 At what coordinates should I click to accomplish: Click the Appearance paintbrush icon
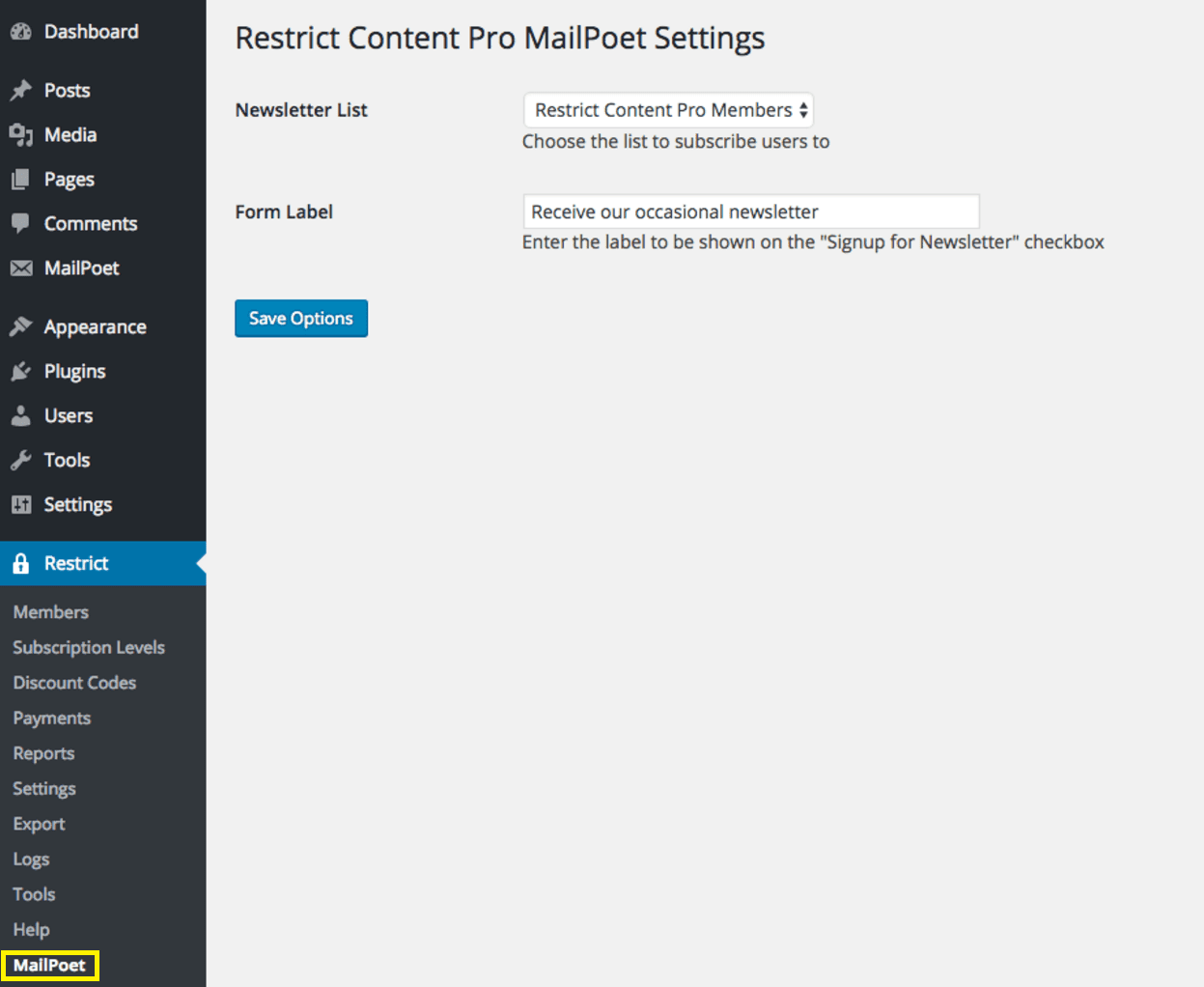coord(21,325)
